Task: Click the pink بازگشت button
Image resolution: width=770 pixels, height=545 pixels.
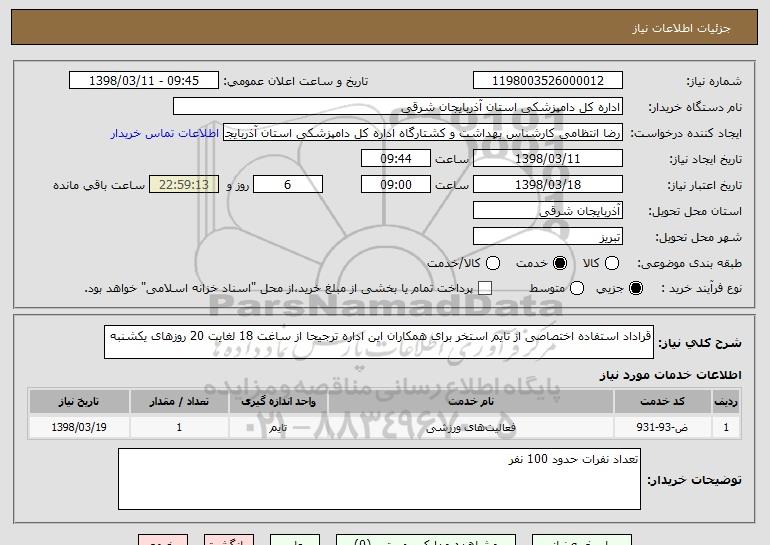Action: point(229,540)
